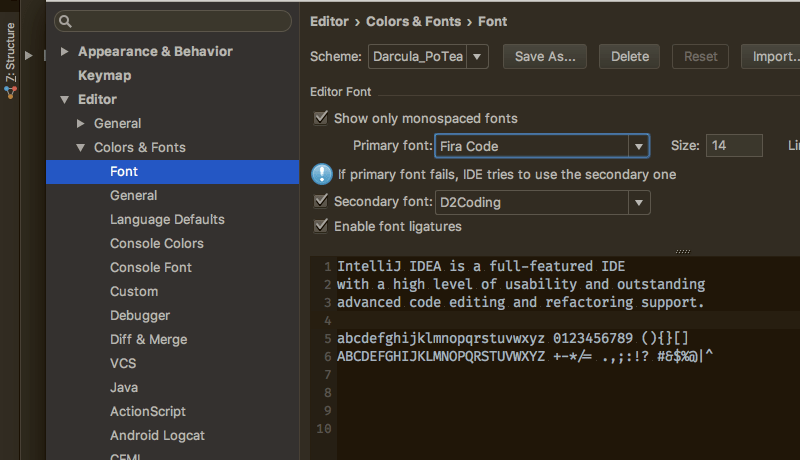Select Language Defaults settings page
Viewport: 800px width, 460px height.
[167, 219]
